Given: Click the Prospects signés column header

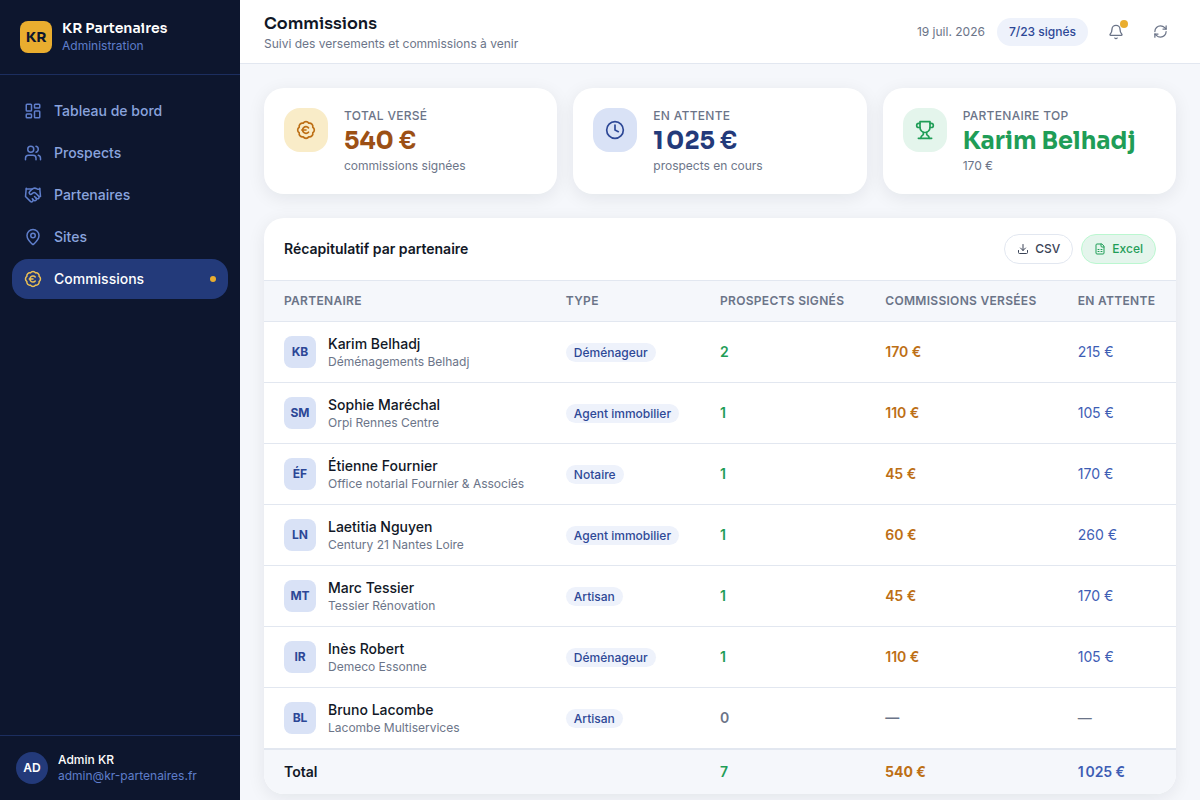Looking at the screenshot, I should click(782, 301).
